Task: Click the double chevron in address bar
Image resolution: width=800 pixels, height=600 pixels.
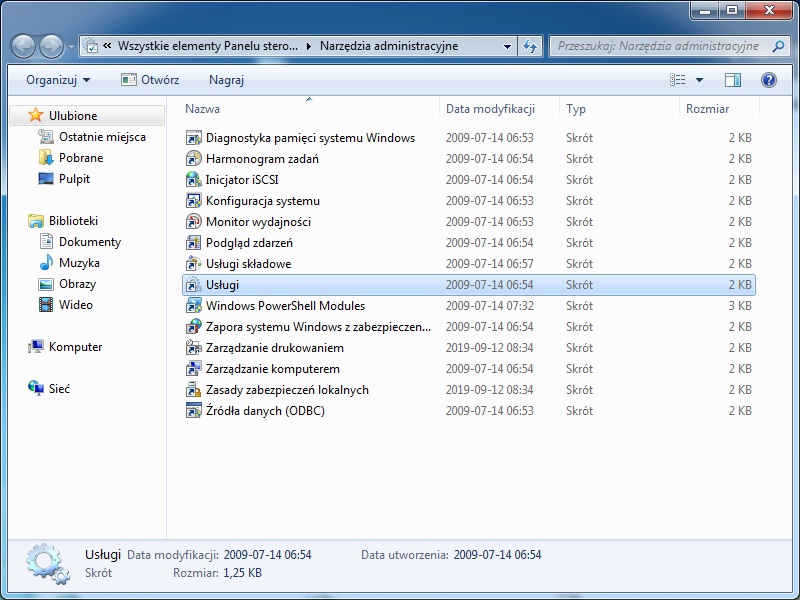Action: pyautogui.click(x=107, y=46)
